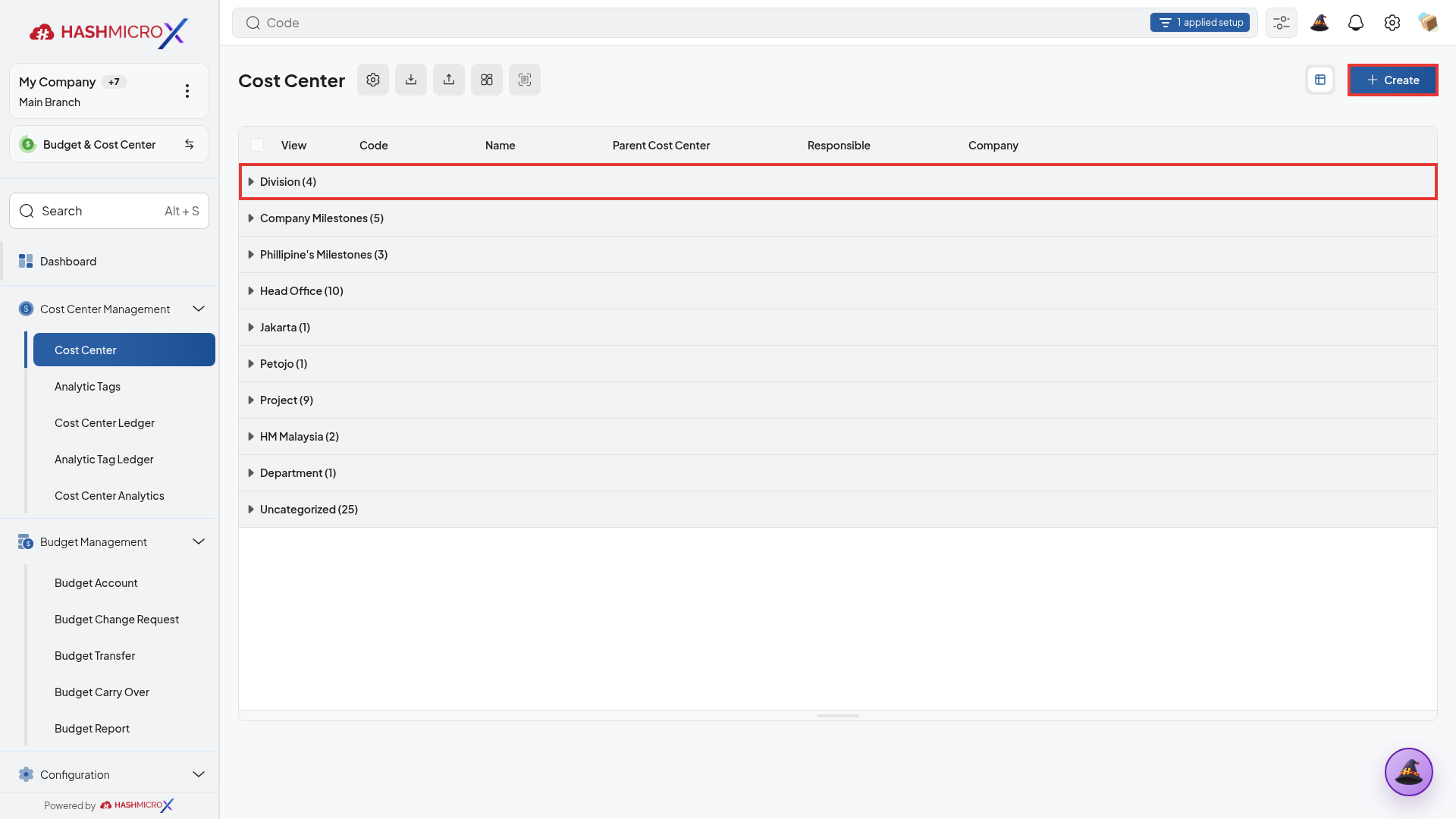Collapse Budget Management chevron
Screen dimensions: 1456x819
point(199,541)
